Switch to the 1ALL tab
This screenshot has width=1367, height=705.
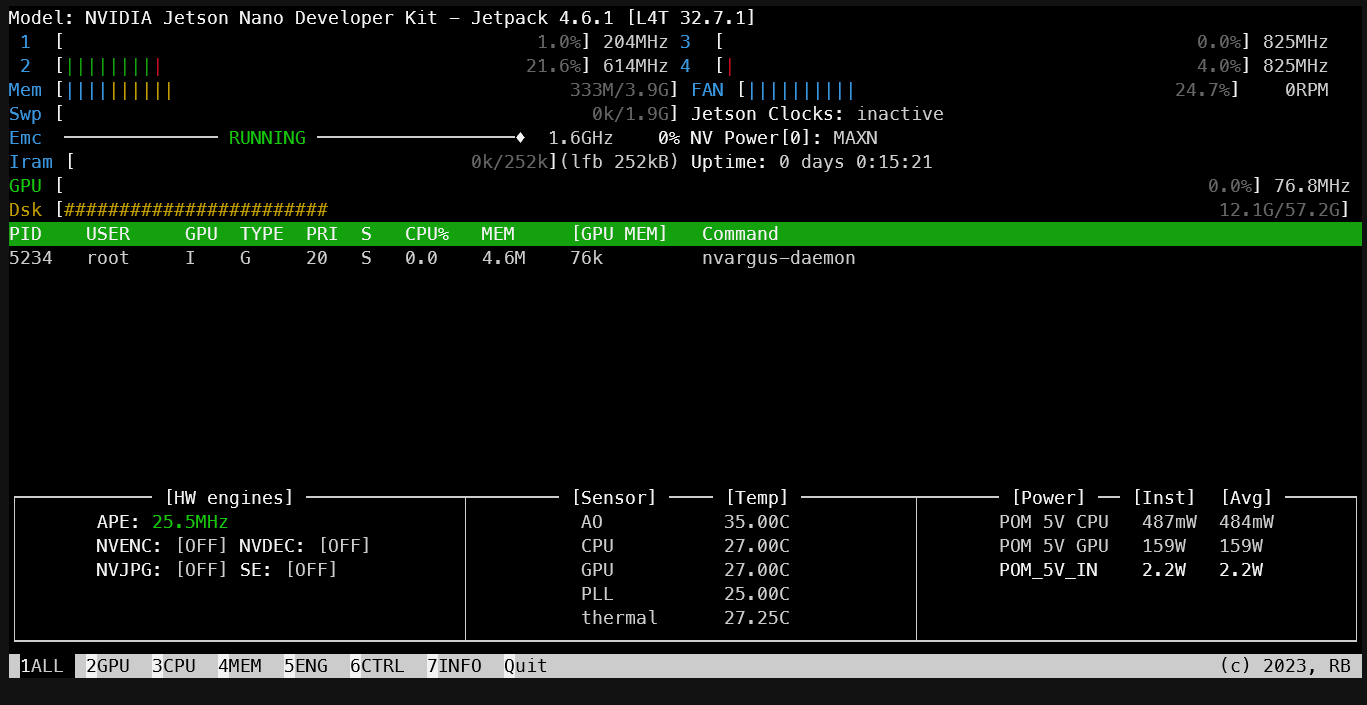coord(42,666)
